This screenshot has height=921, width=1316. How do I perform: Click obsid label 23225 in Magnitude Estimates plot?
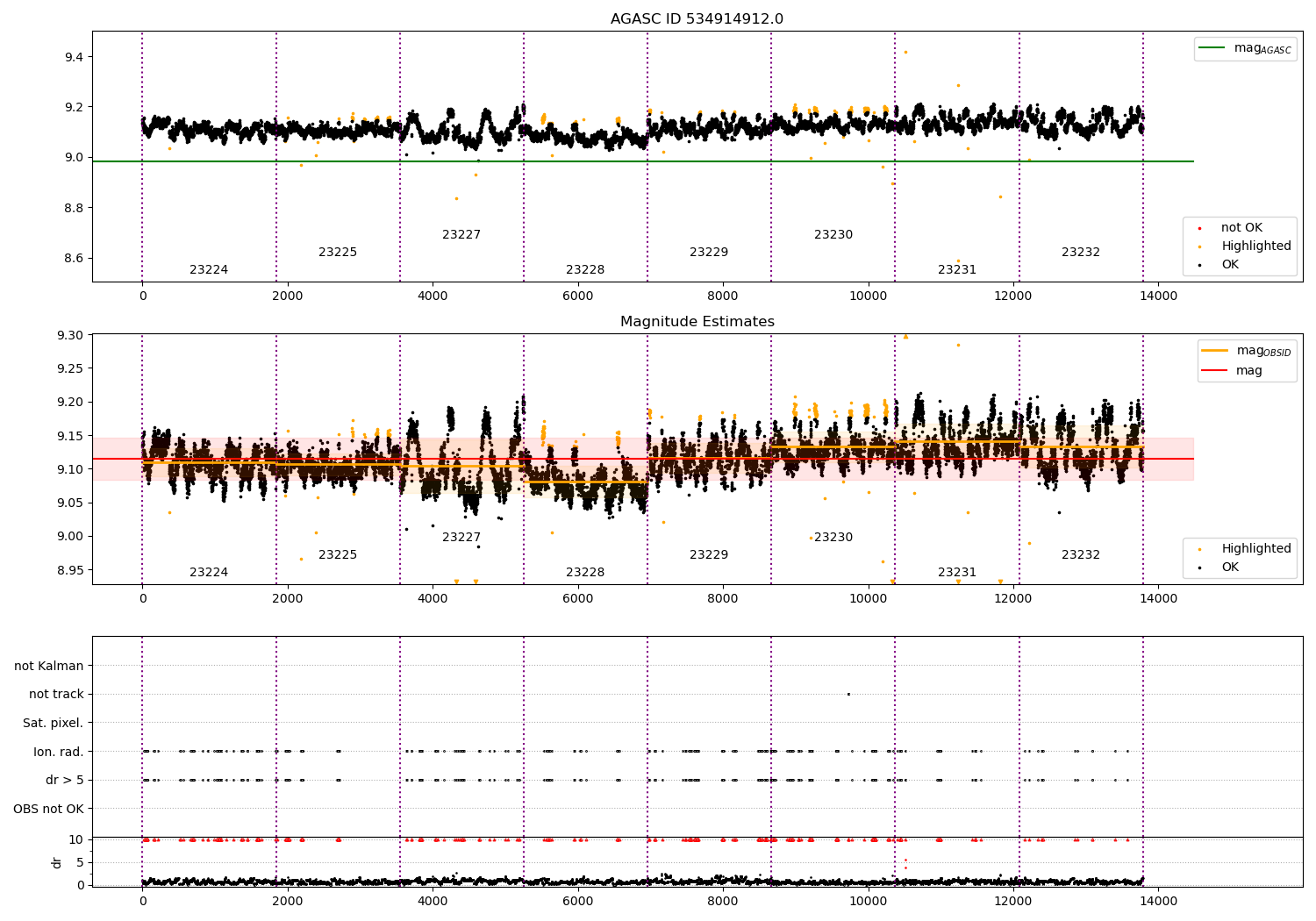click(x=338, y=555)
